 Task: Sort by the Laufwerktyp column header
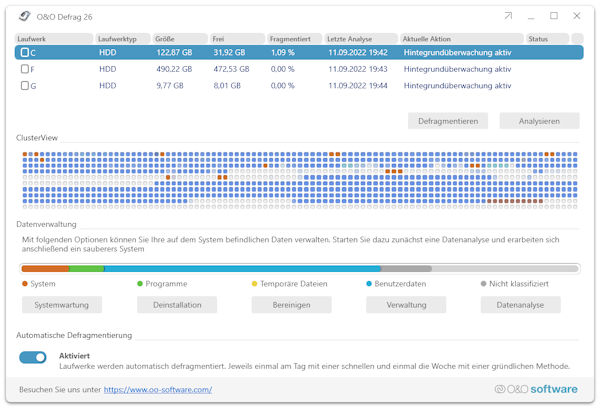(122, 39)
